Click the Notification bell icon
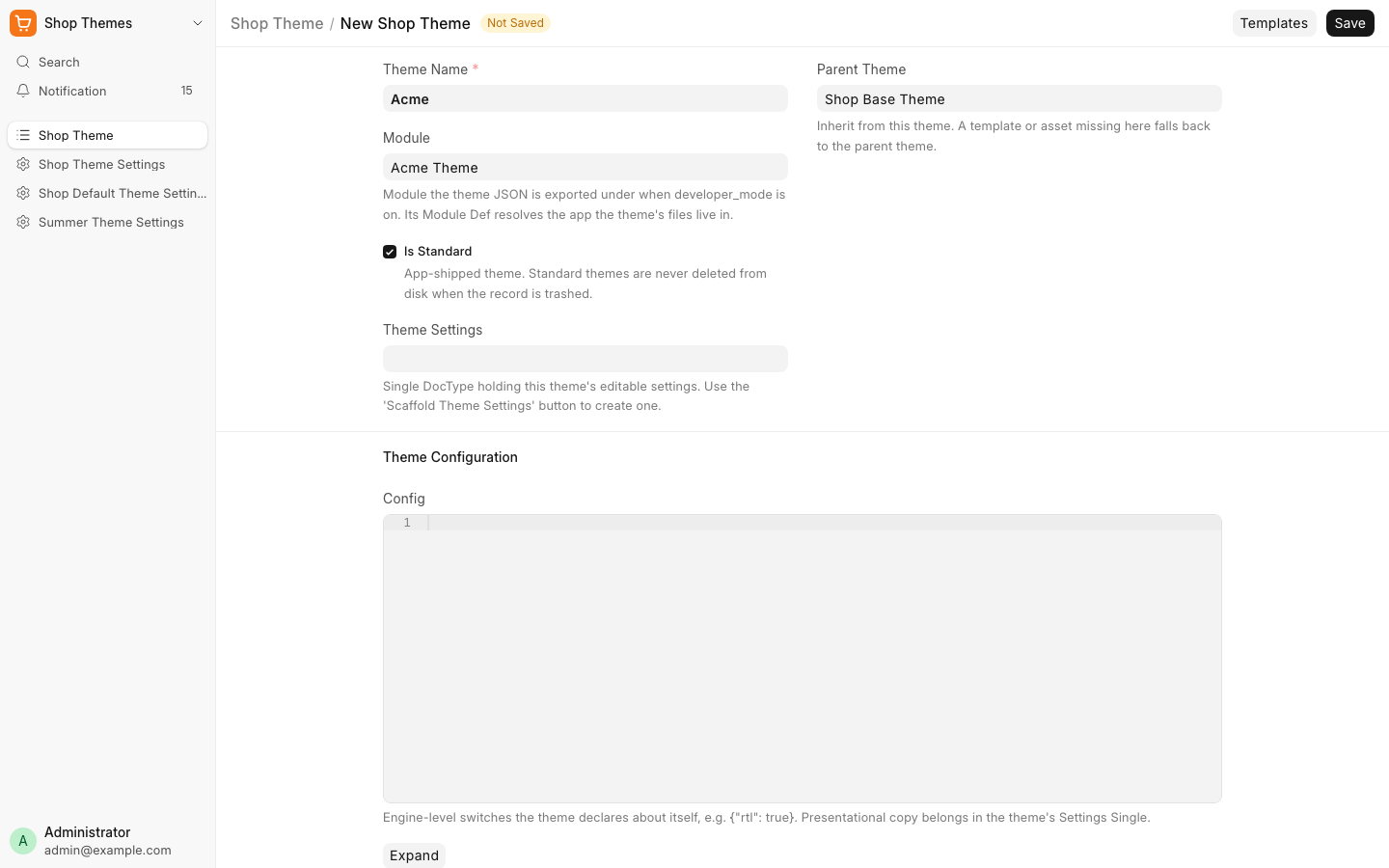The image size is (1389, 868). (x=23, y=91)
